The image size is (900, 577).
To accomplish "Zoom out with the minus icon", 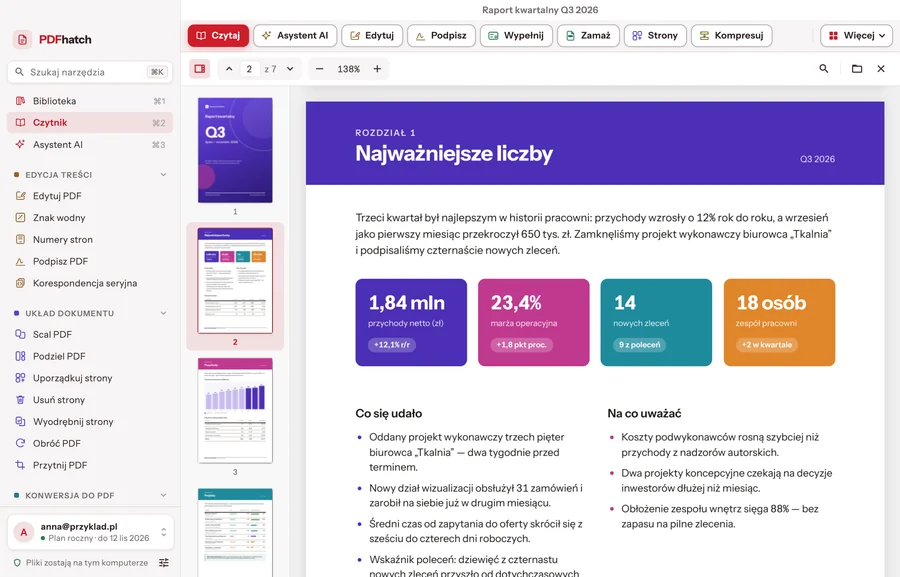I will 320,69.
